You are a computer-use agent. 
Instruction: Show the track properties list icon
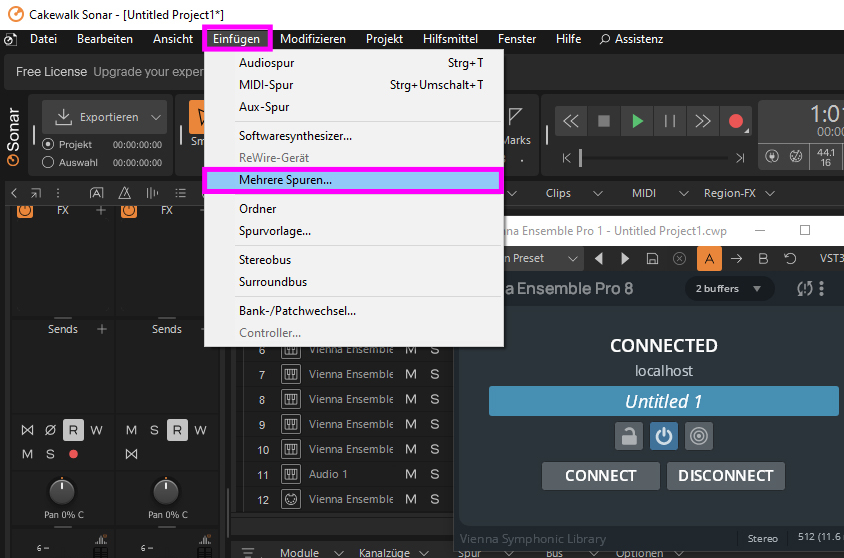coord(180,193)
